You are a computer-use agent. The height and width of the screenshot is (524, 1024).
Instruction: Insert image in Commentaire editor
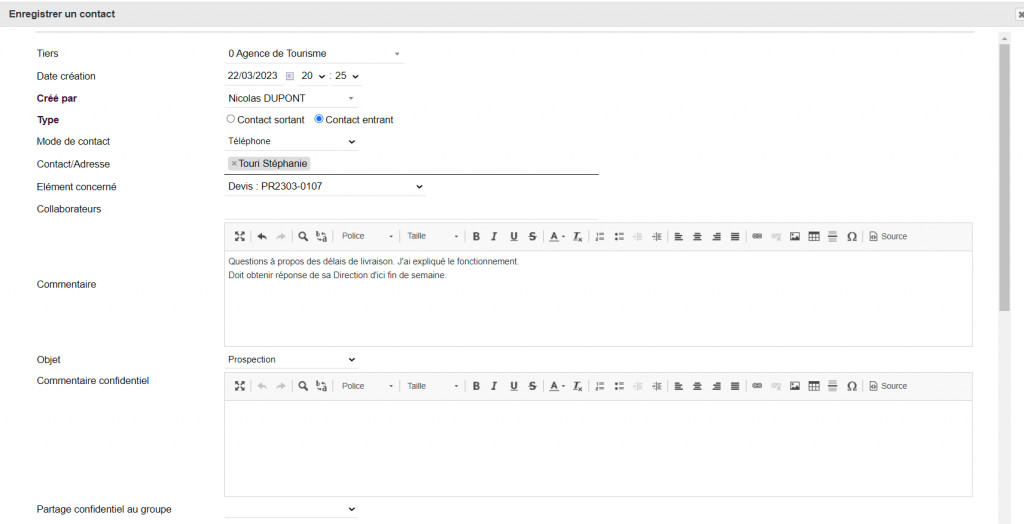[x=795, y=237]
